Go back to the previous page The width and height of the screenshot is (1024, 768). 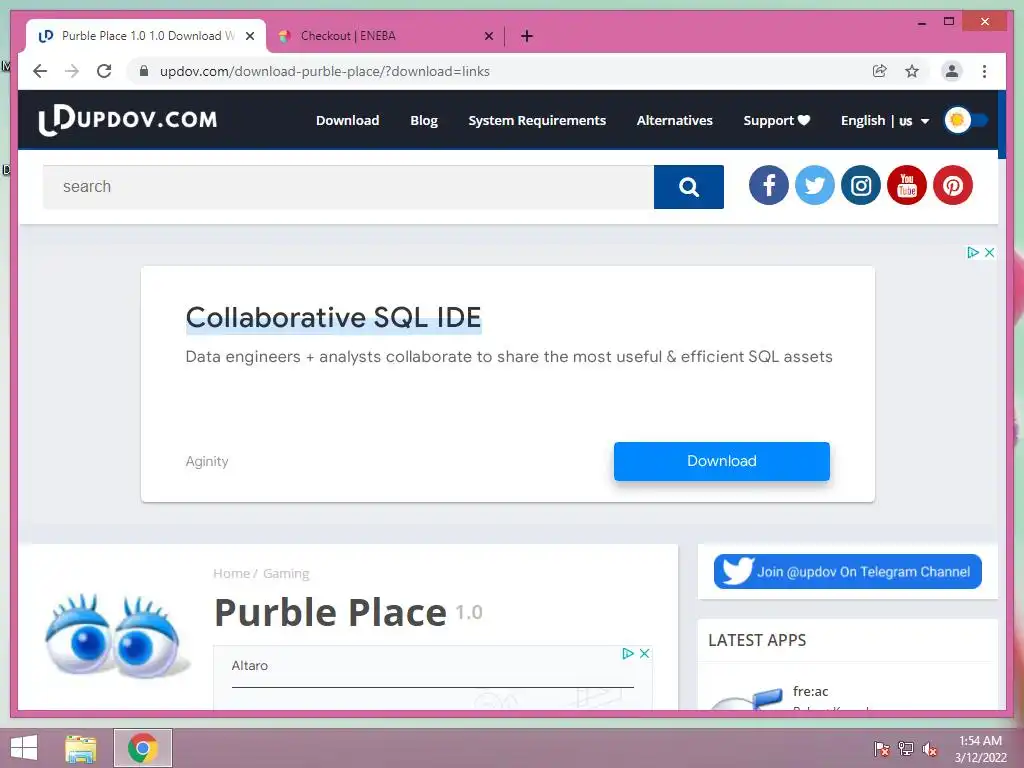pos(40,71)
